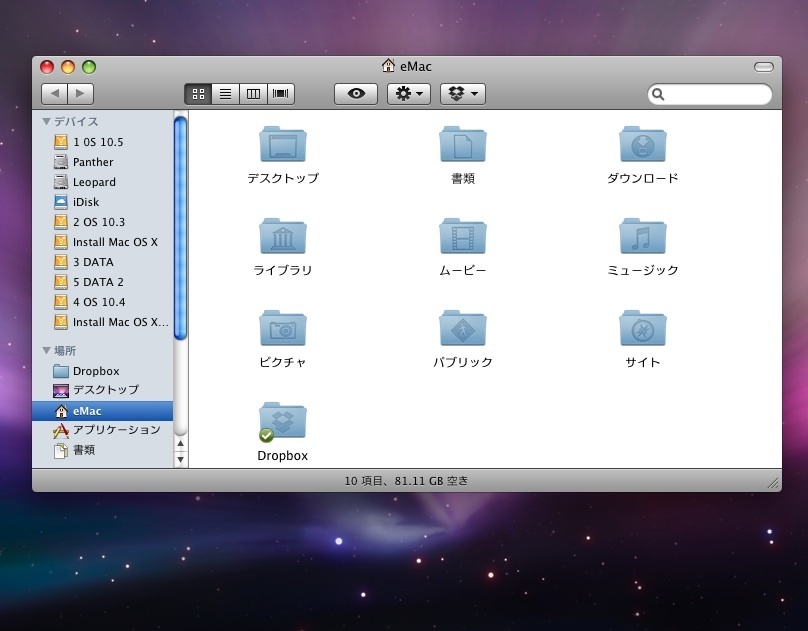Screen dimensions: 808x631
Task: Go forward with the right arrow button
Action: 80,94
